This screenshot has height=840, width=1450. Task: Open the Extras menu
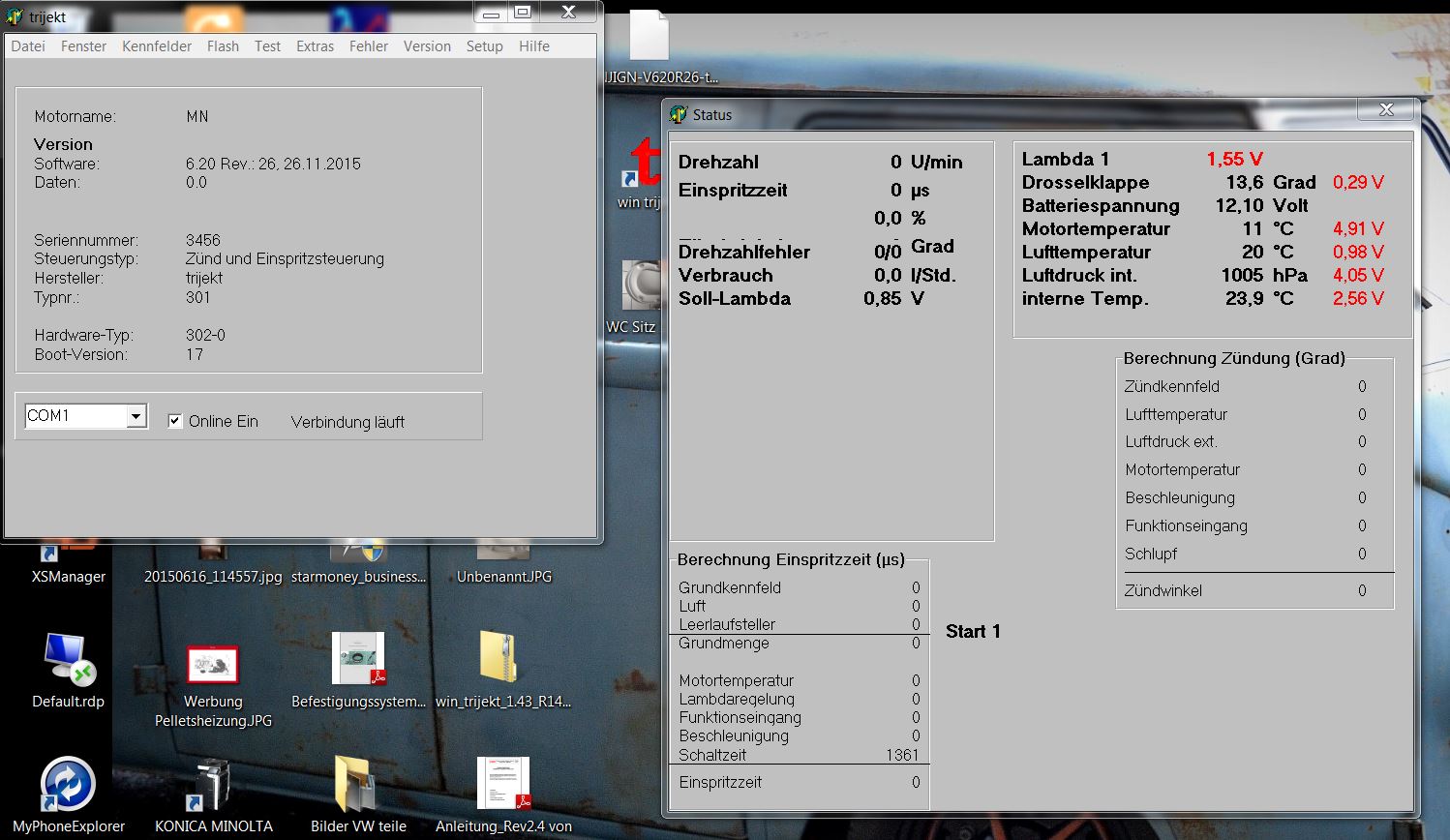point(315,46)
